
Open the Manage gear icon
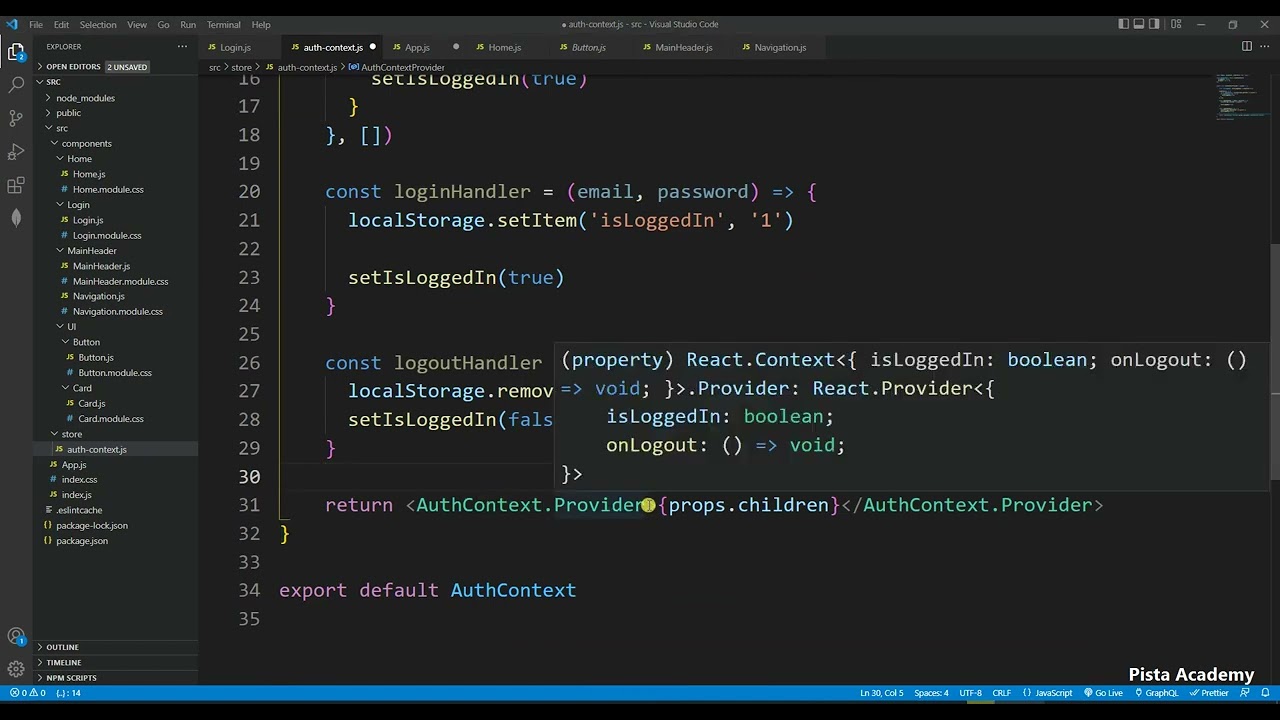(x=16, y=669)
